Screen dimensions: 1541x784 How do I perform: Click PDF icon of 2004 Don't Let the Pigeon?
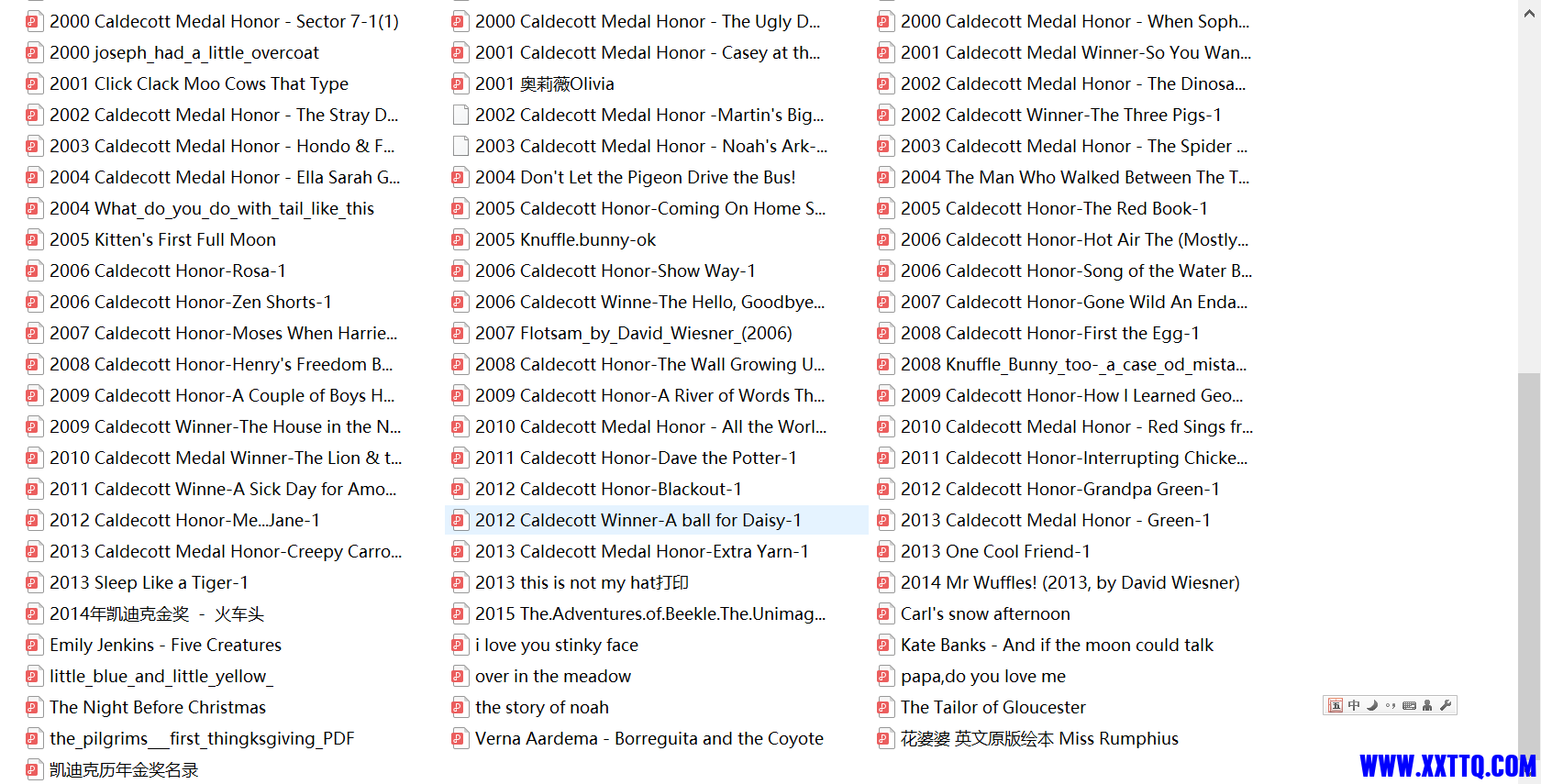tap(459, 177)
